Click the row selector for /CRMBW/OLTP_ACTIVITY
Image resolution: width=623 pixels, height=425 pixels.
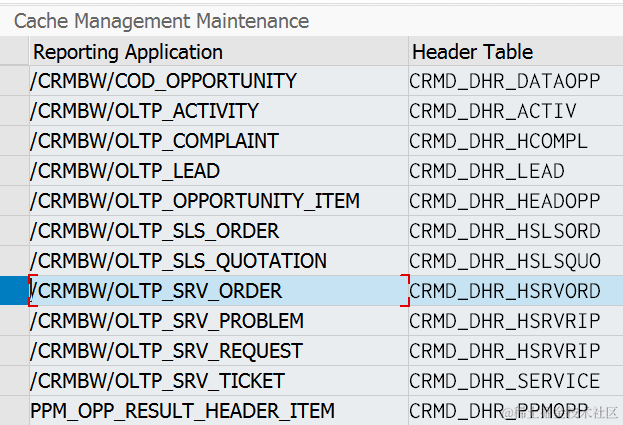pyautogui.click(x=14, y=111)
